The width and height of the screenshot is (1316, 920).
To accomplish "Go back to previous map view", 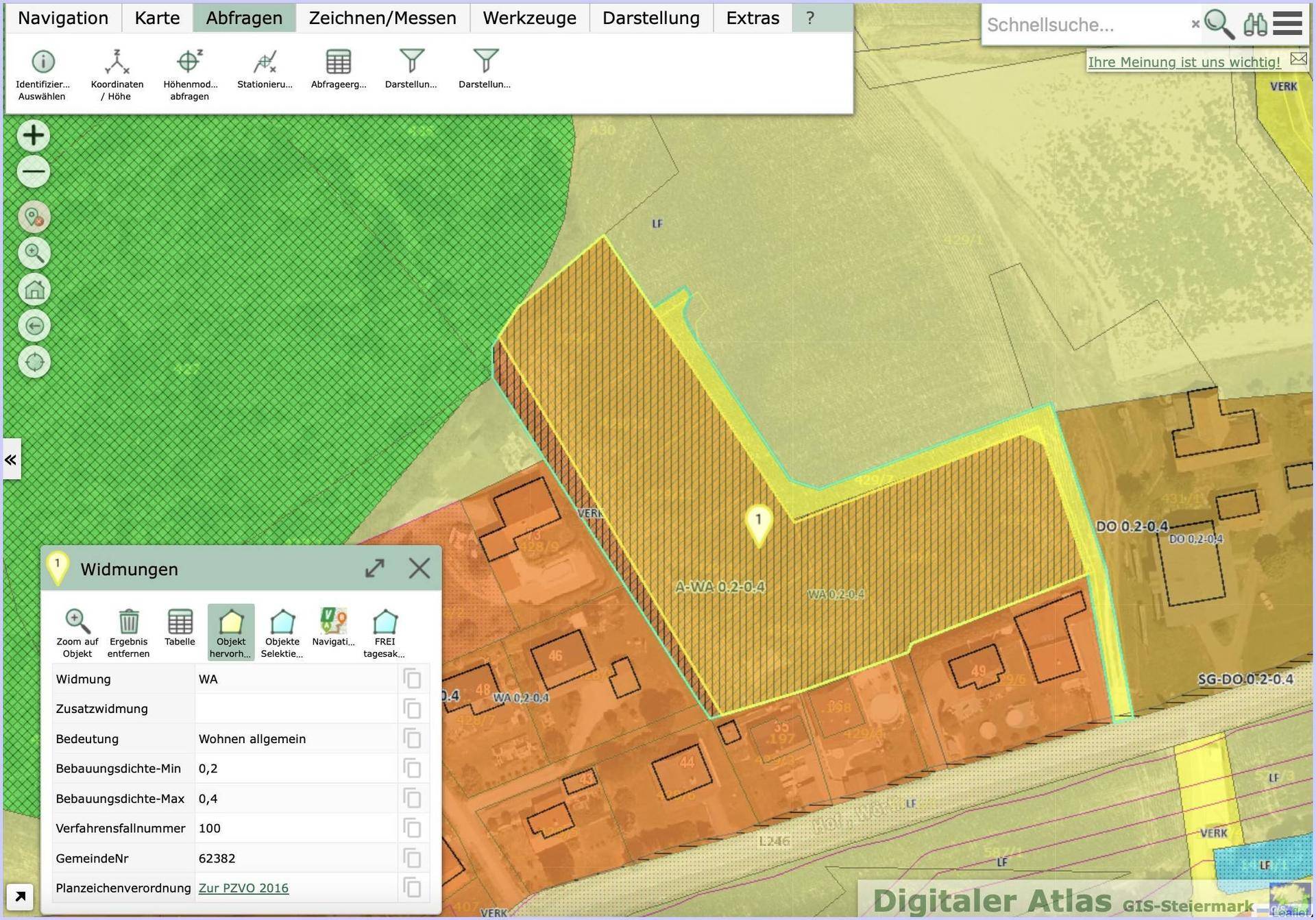I will (x=34, y=326).
